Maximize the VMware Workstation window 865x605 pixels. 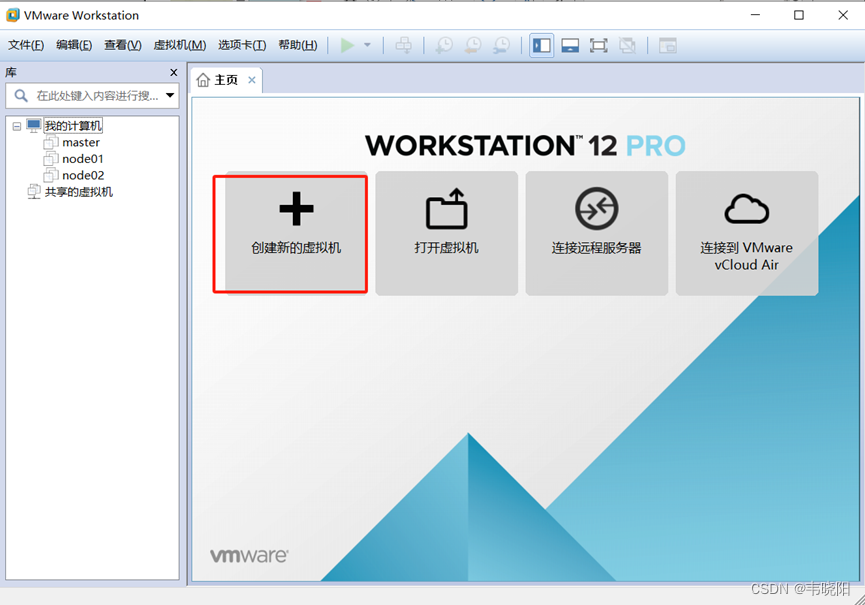pos(799,15)
